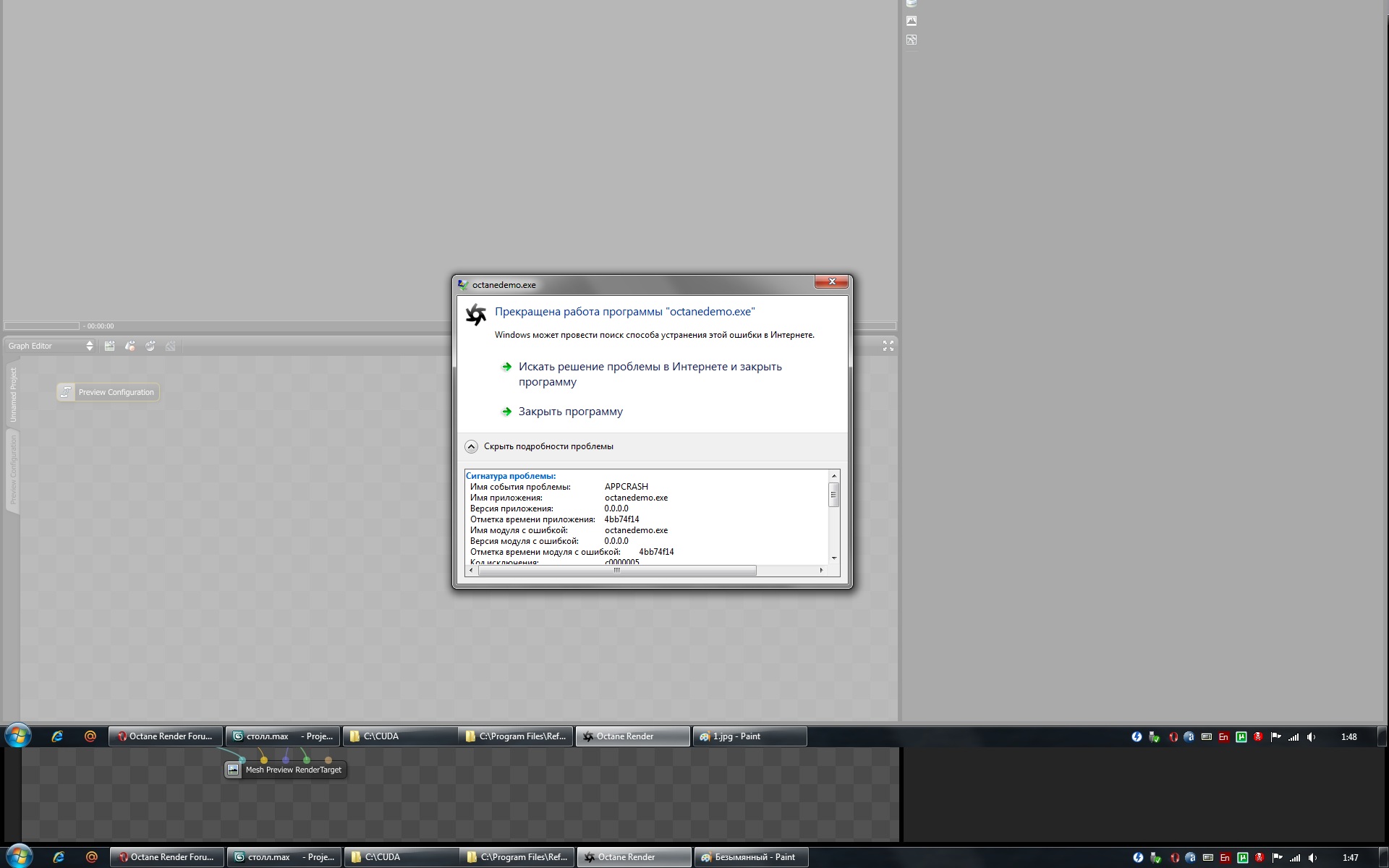This screenshot has width=1389, height=868.
Task: Click the render progress bar beside timer
Action: pyautogui.click(x=42, y=326)
